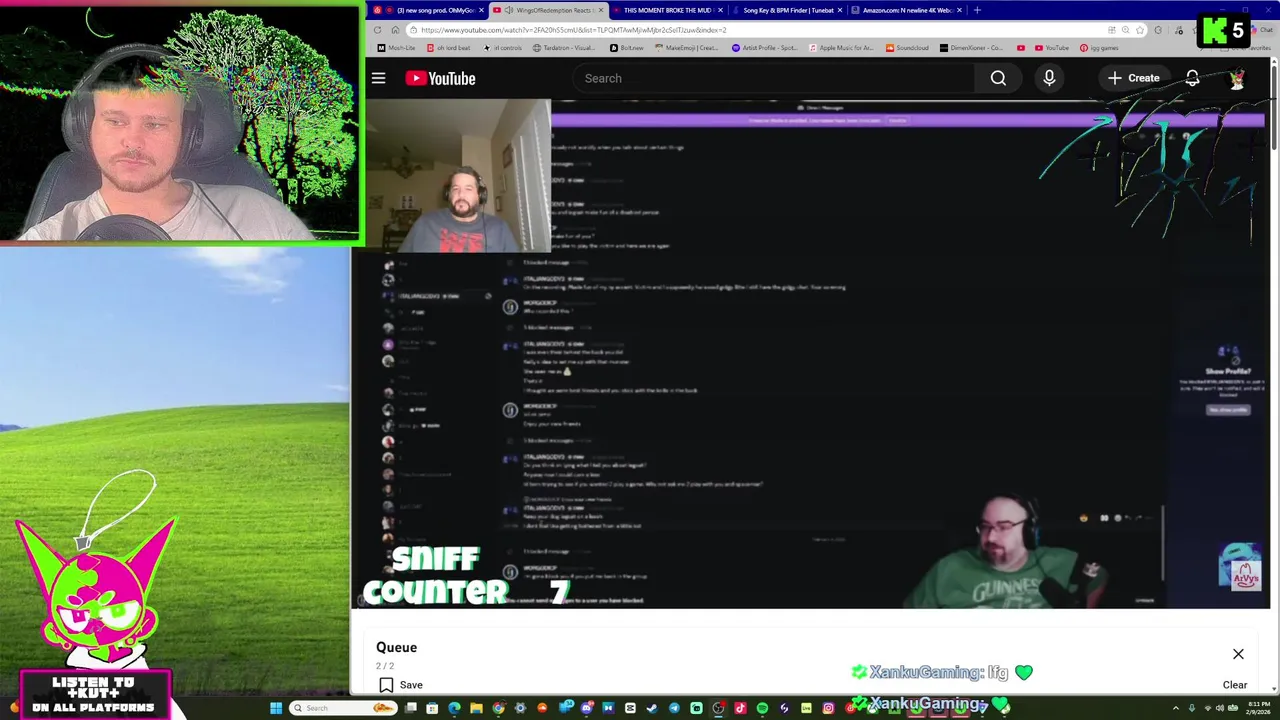This screenshot has height=720, width=1280.
Task: Open the Bolt.new bookmark
Action: (x=629, y=48)
